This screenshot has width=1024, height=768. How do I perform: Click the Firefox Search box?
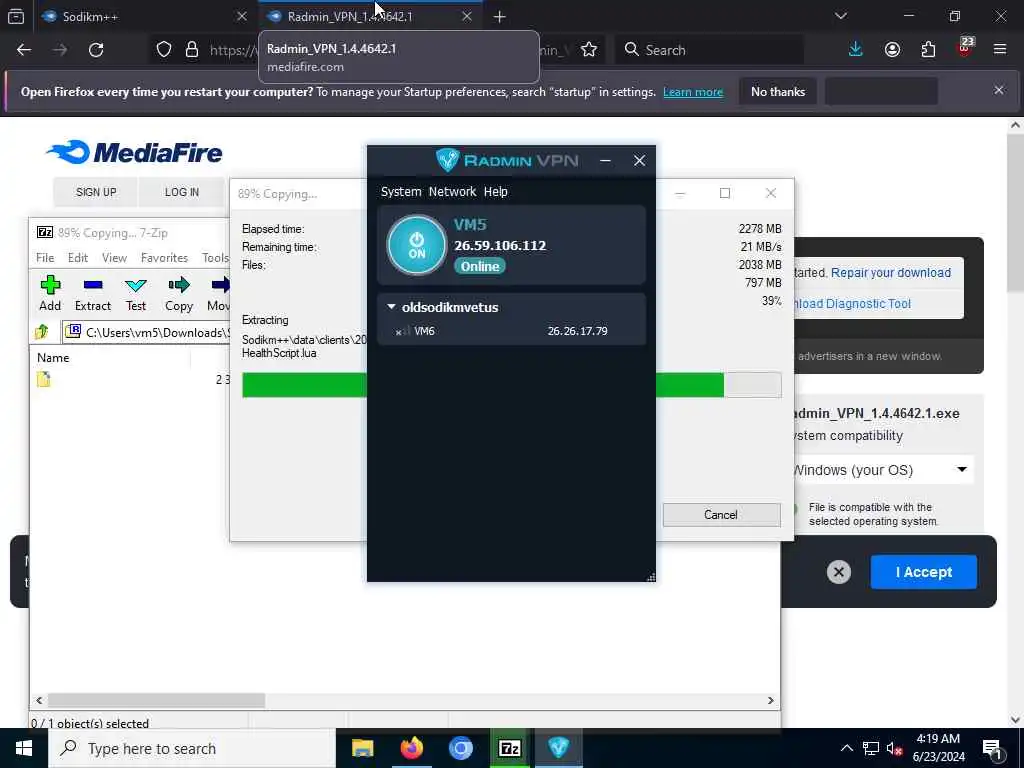pyautogui.click(x=709, y=50)
